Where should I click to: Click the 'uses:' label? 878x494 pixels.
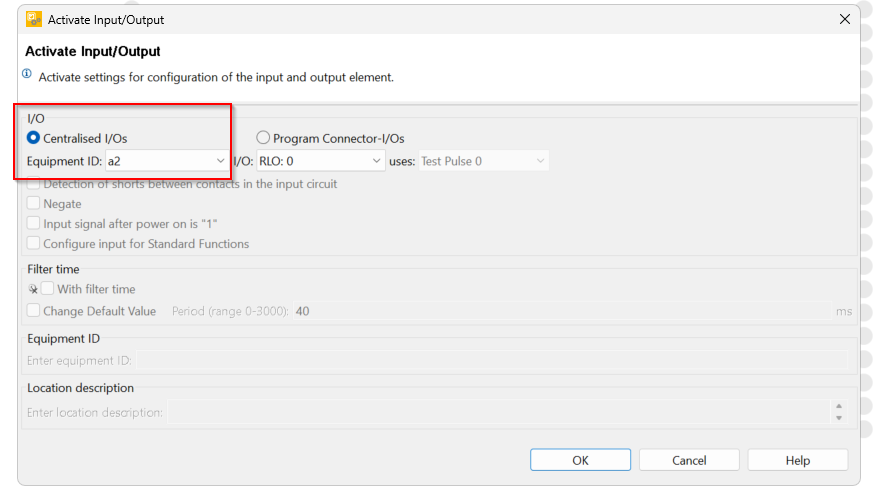[402, 161]
